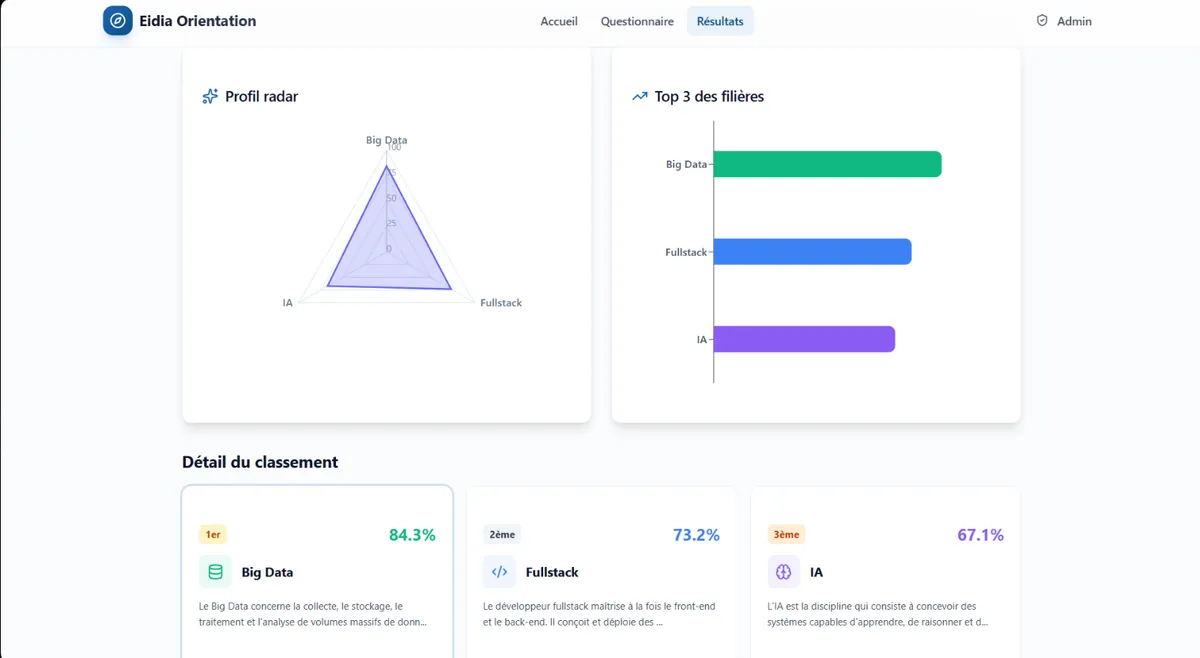Viewport: 1200px width, 658px height.
Task: Click the IA label on the radar chart
Action: (288, 303)
